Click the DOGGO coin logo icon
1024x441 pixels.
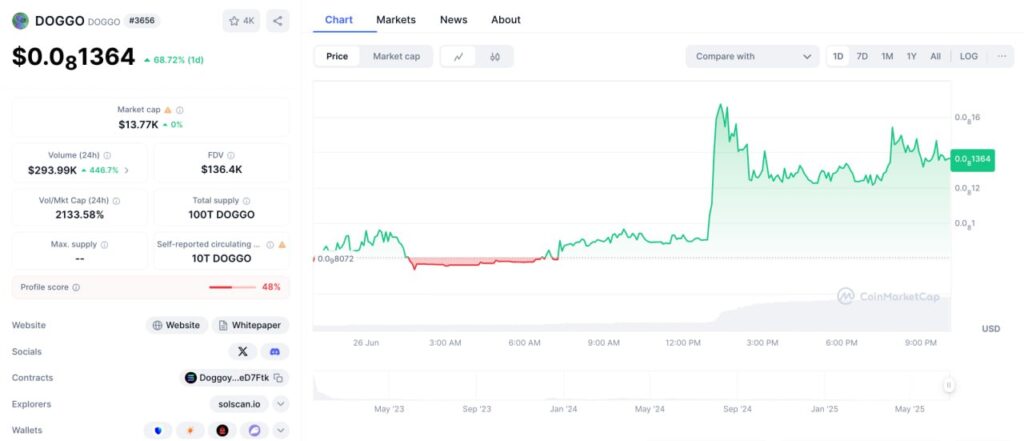click(21, 21)
